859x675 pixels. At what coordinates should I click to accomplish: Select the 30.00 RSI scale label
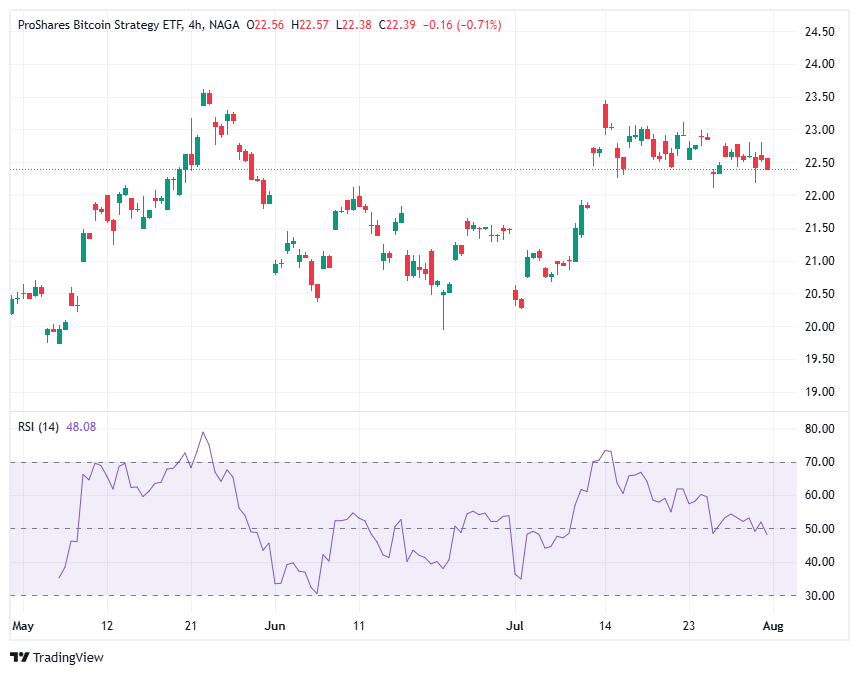819,596
